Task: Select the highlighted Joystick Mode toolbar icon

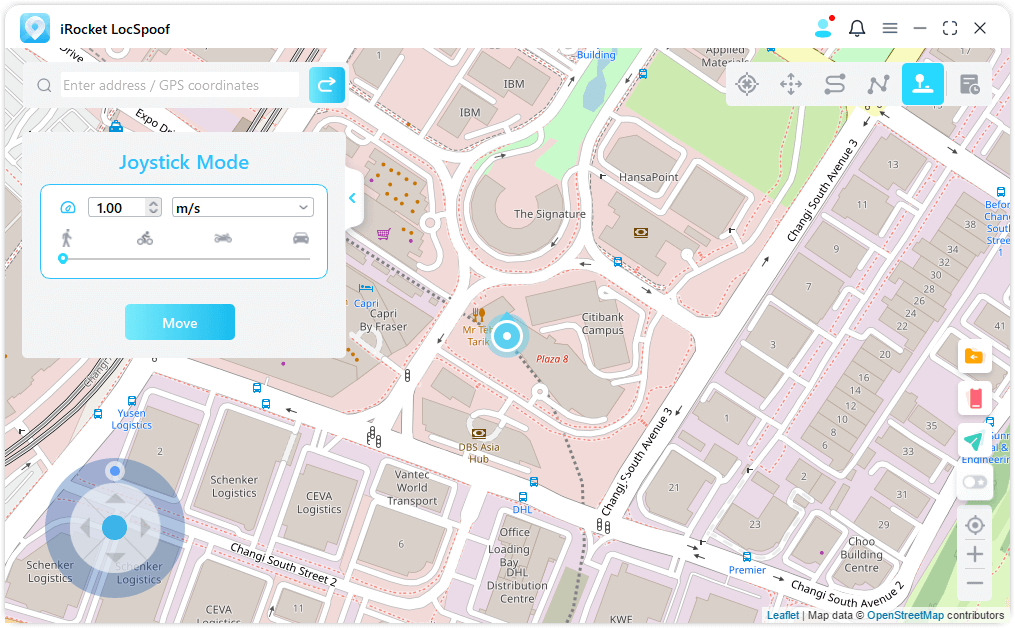Action: [x=922, y=84]
